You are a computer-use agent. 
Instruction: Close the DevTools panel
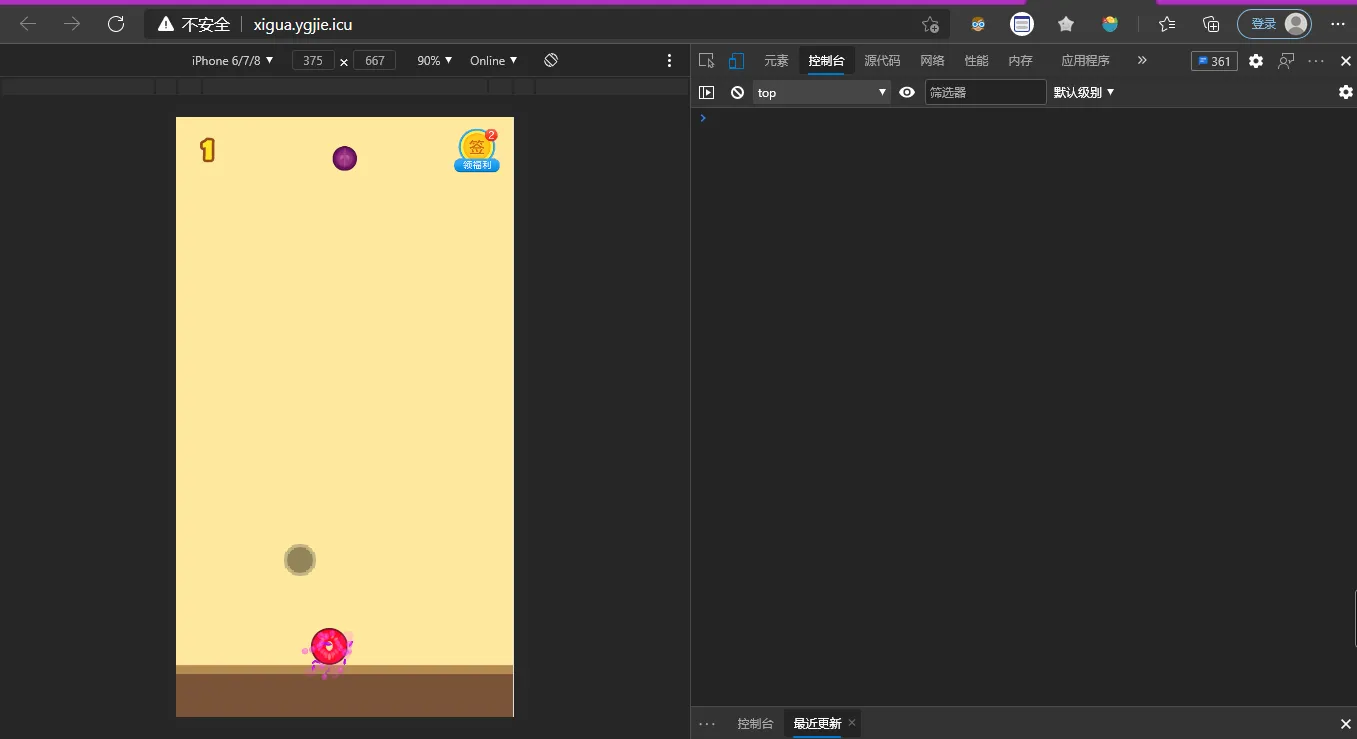coord(1346,61)
